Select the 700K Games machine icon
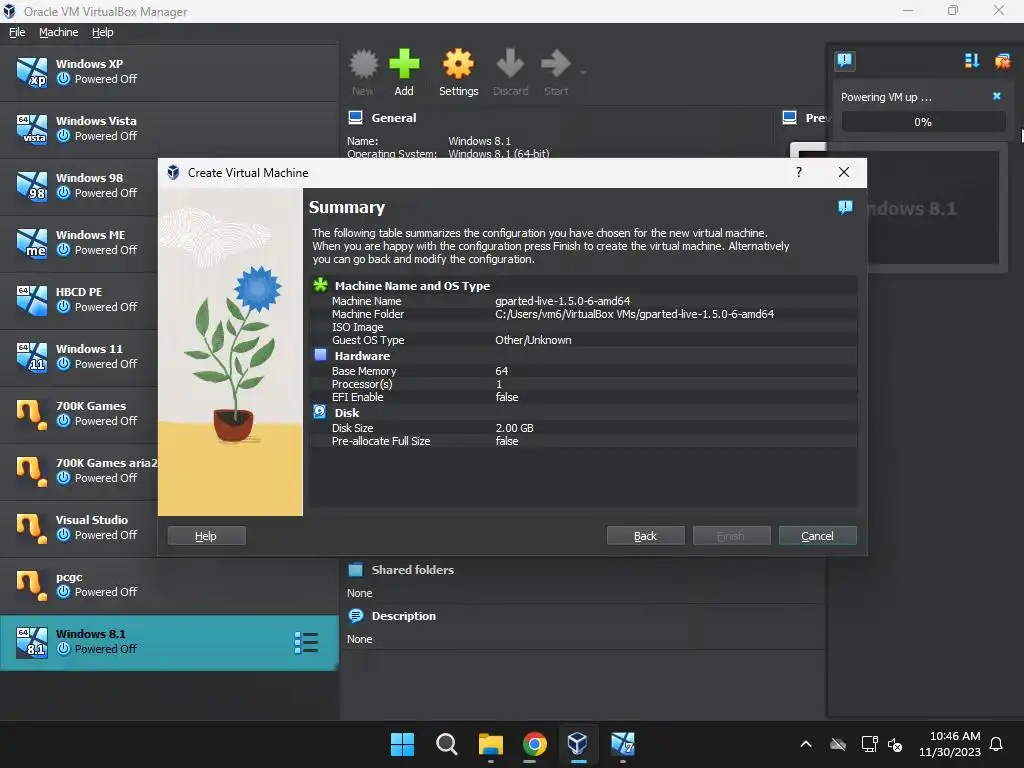Screen dimensions: 1024x768 tap(32, 414)
